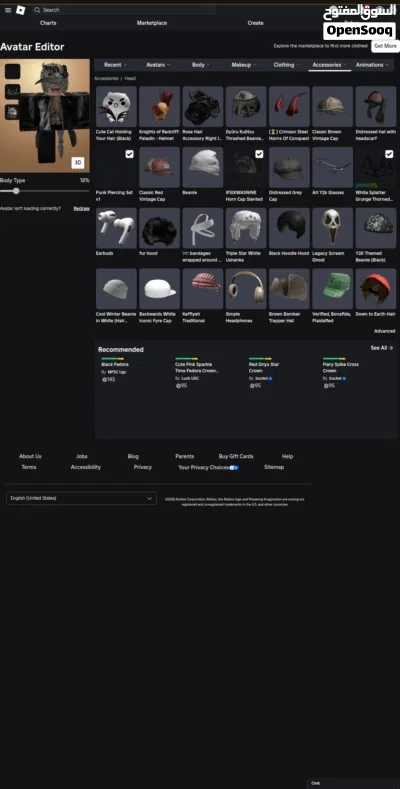Viewport: 400px width, 789px height.
Task: Click the avatar preview image
Action: 45,116
